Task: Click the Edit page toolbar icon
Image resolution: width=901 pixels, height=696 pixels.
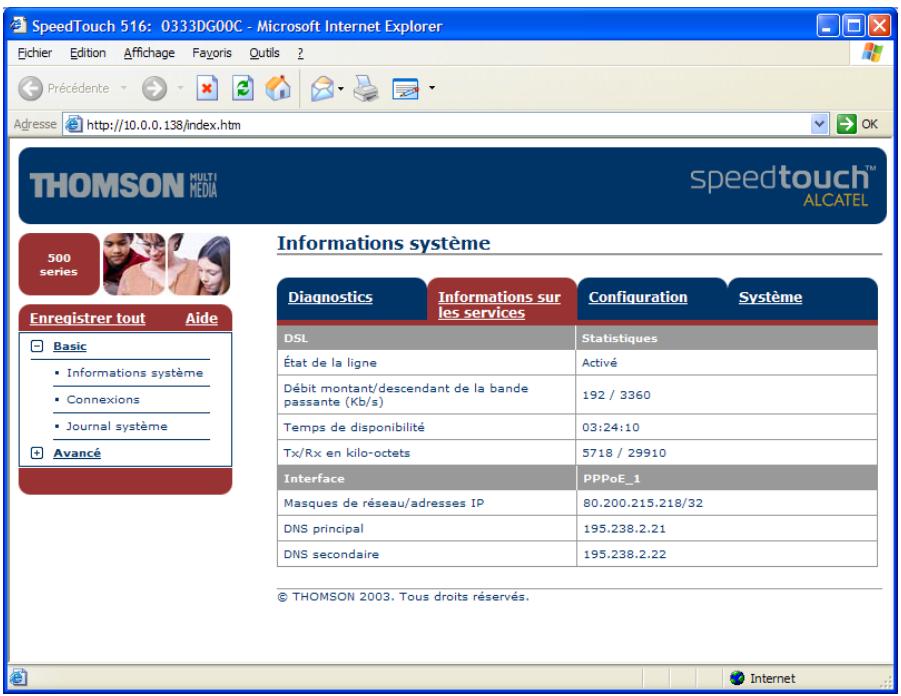Action: click(x=405, y=89)
